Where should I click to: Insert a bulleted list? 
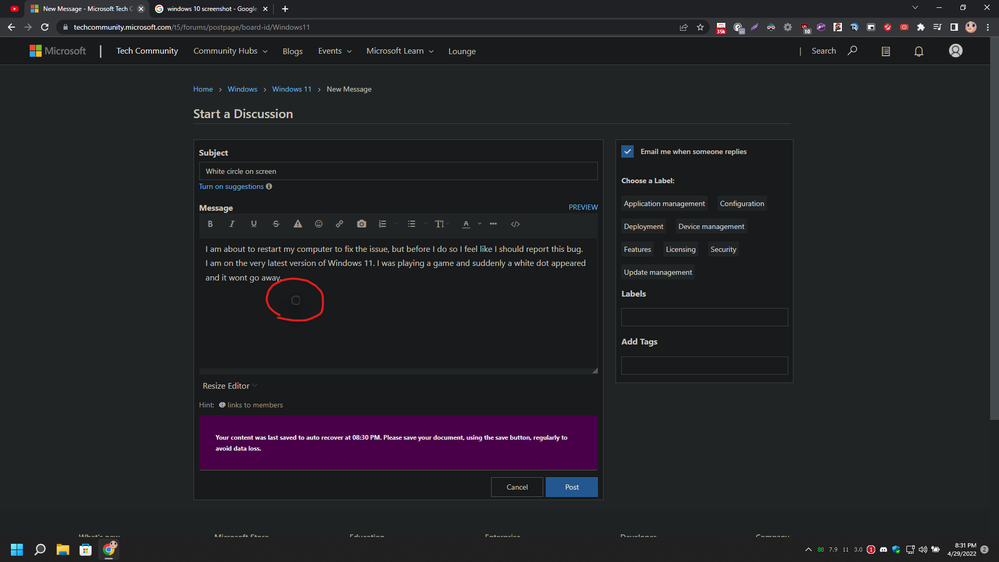click(412, 224)
